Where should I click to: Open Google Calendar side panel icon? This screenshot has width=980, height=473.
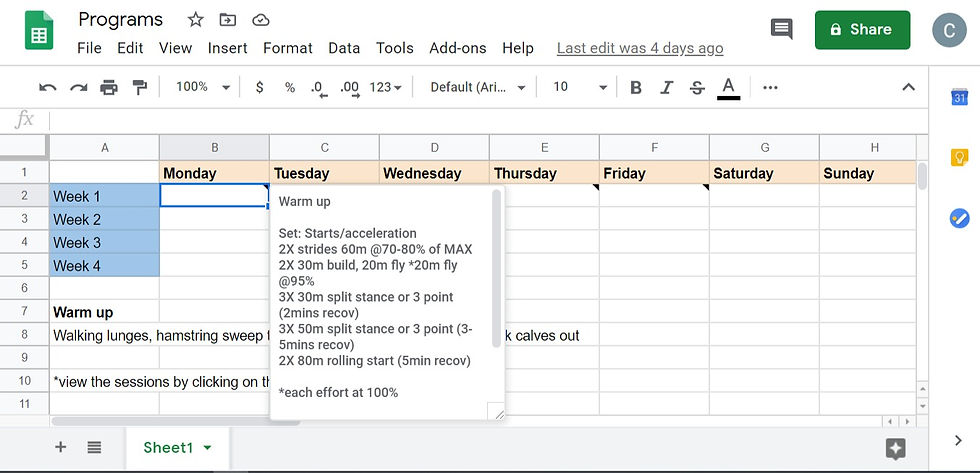pos(959,97)
